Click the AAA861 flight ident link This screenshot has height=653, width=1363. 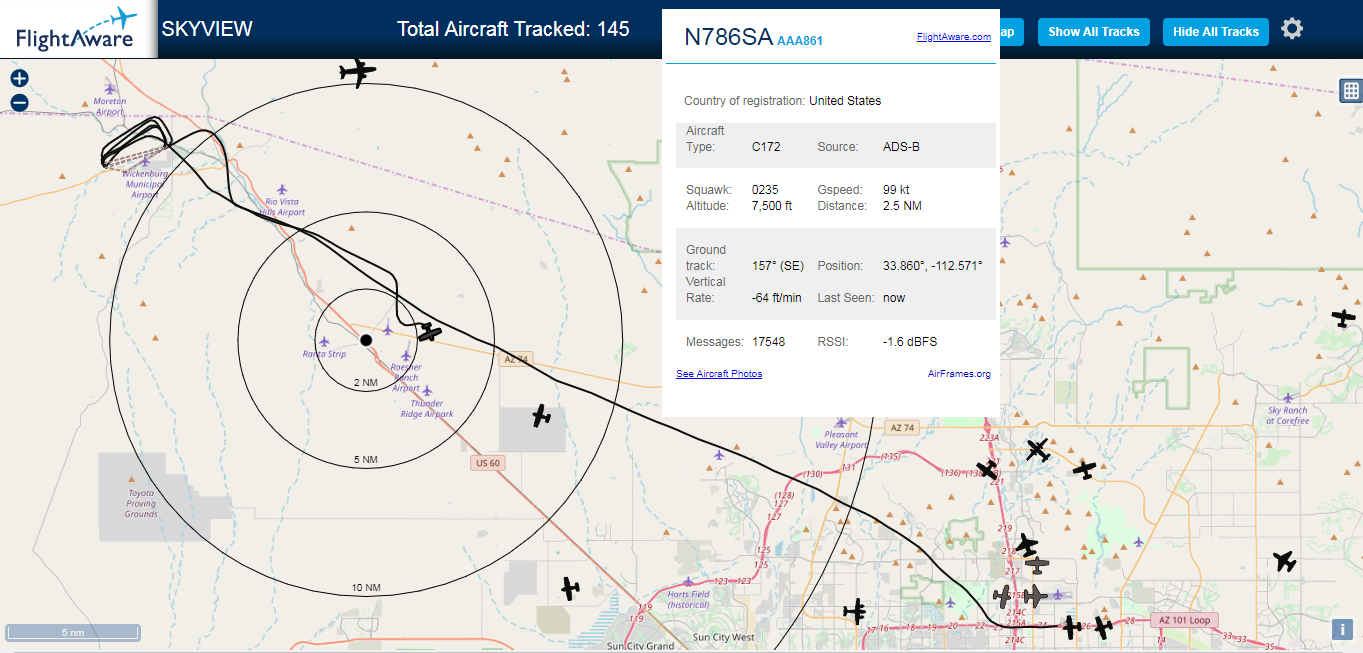tap(800, 41)
